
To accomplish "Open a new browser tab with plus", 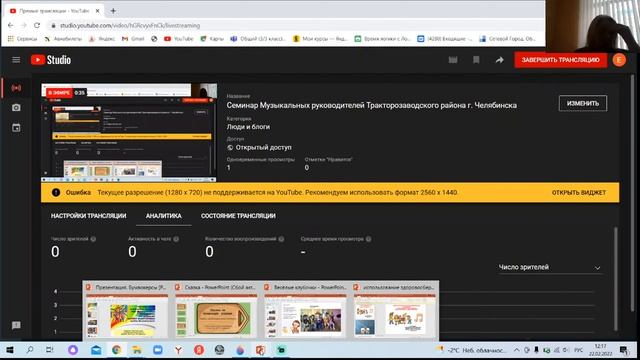I will pos(113,11).
